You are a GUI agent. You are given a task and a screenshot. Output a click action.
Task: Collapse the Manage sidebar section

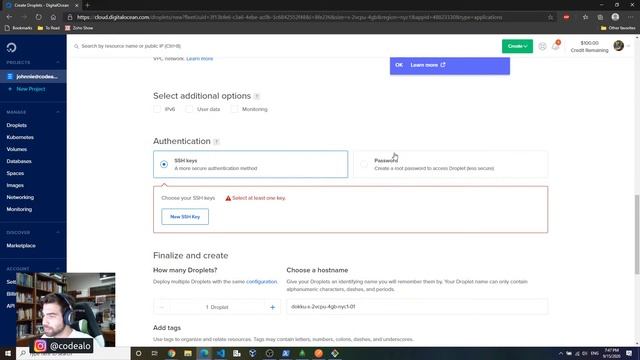[x=58, y=112]
